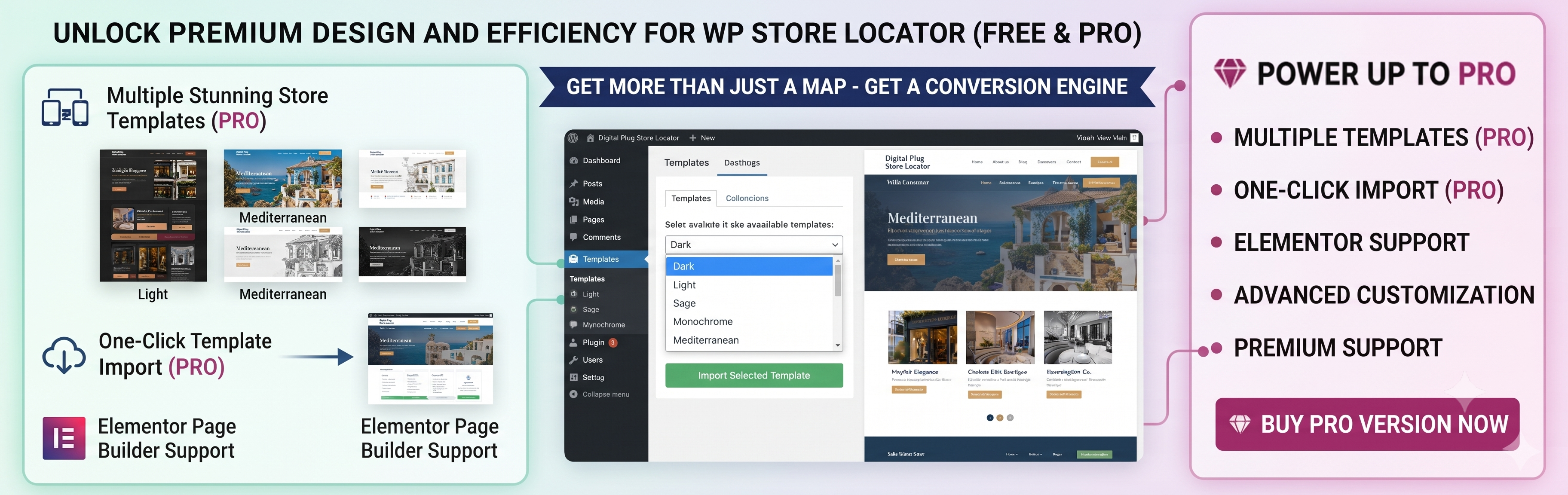Viewport: 1568px width, 495px height.
Task: Click the One-Click Import template preview thumbnail
Action: [x=430, y=359]
